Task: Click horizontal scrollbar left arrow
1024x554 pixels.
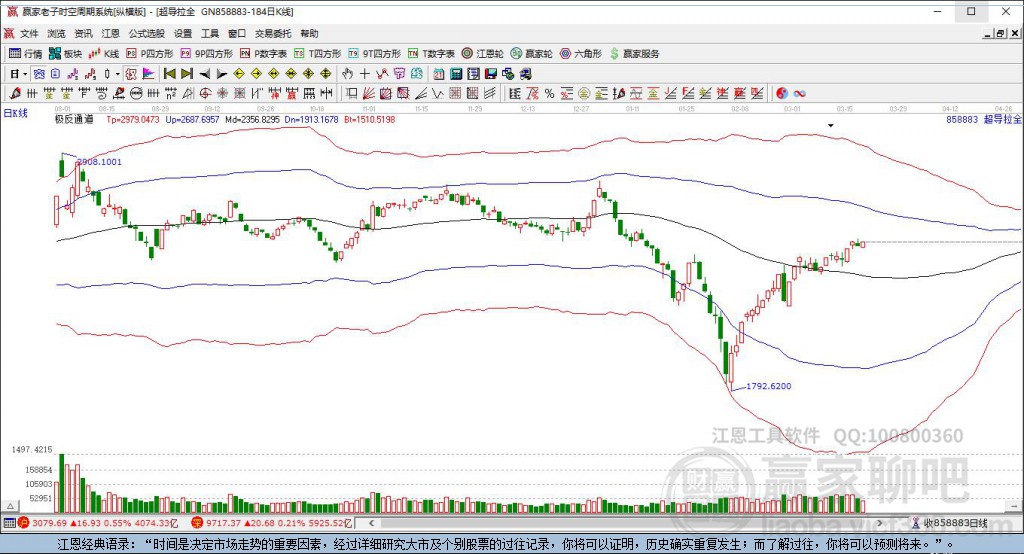Action: click(x=371, y=523)
